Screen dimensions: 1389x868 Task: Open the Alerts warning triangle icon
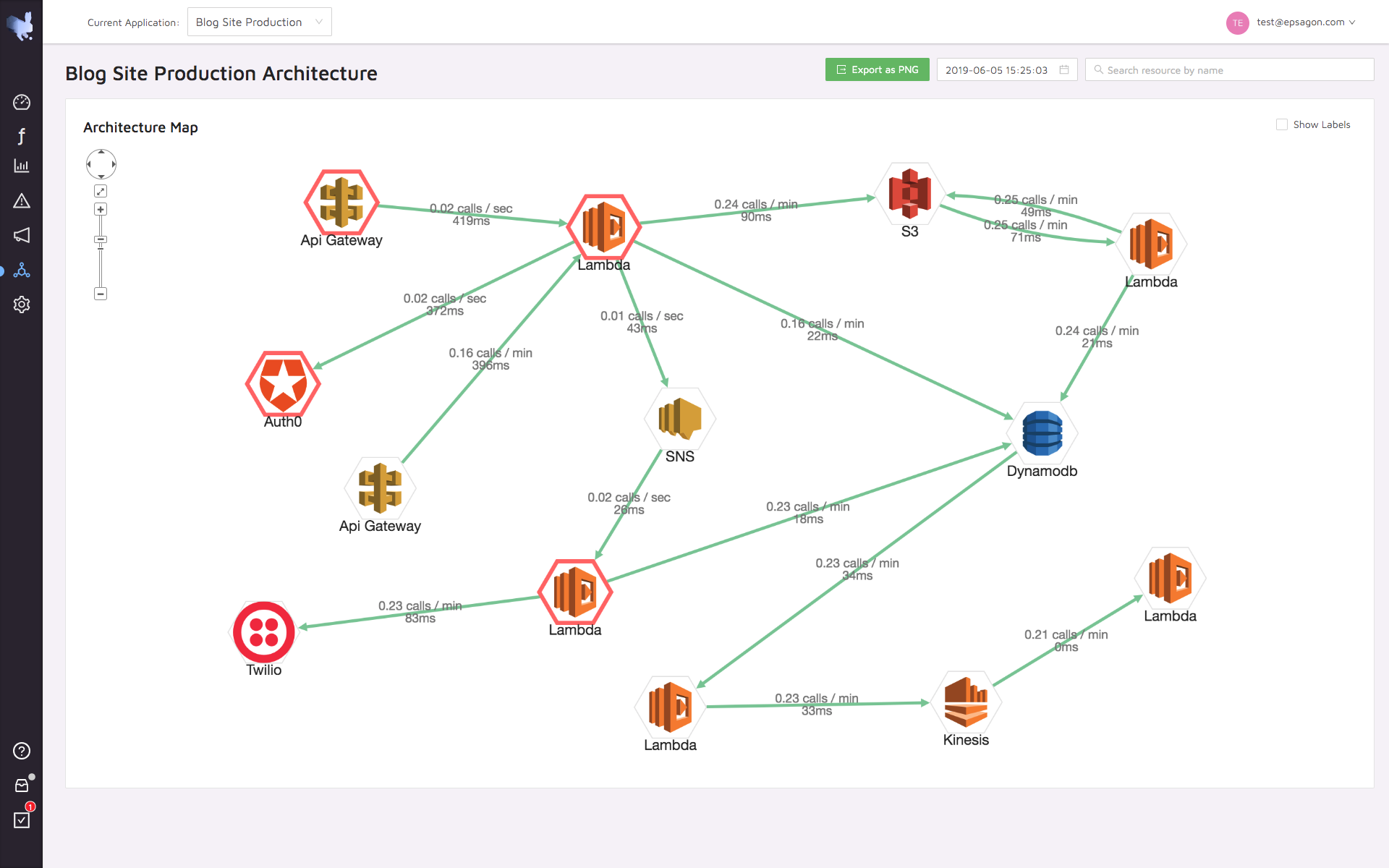[22, 201]
